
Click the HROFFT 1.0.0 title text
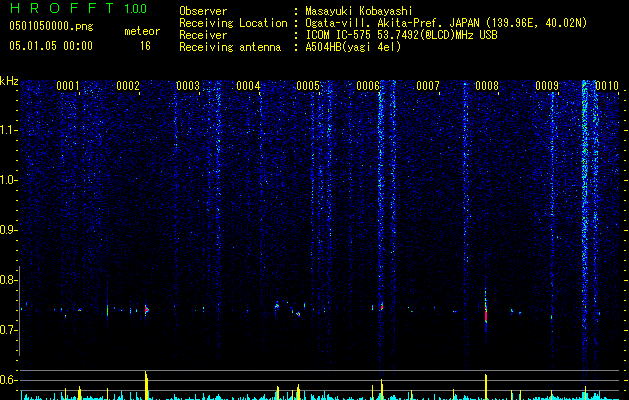coord(78,8)
